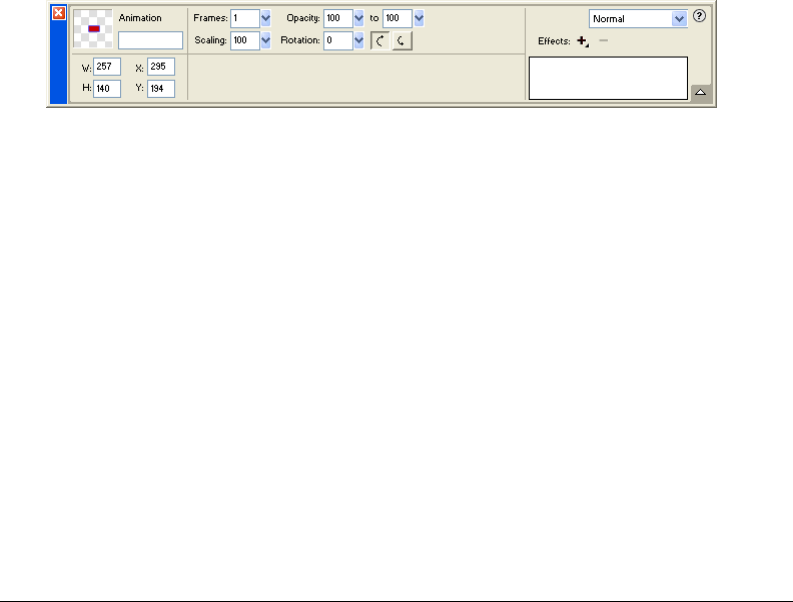
Task: Click the Y position field showing 194
Action: pos(161,89)
